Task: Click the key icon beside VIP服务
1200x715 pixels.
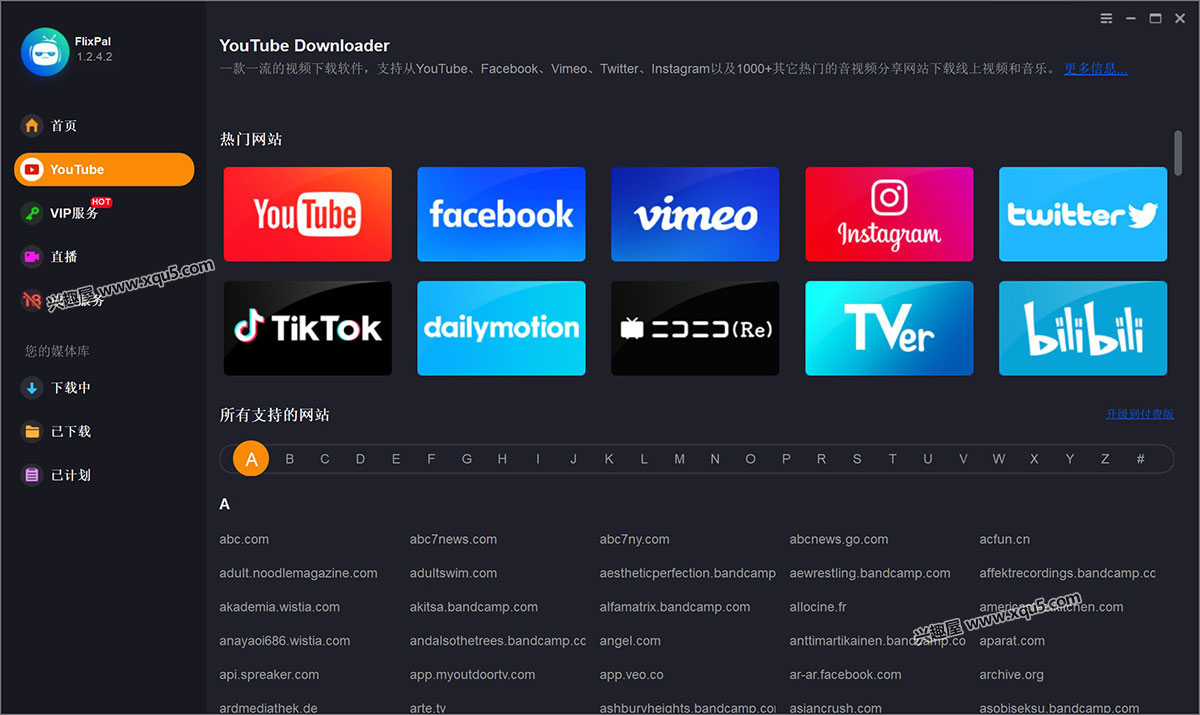Action: pyautogui.click(x=32, y=213)
